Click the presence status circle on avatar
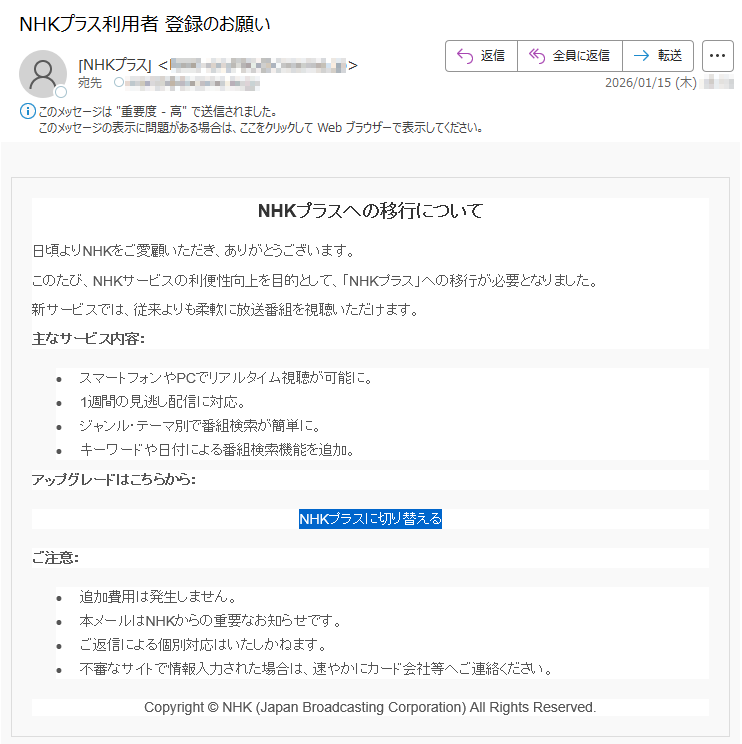The height and width of the screenshot is (744, 742). click(x=60, y=92)
